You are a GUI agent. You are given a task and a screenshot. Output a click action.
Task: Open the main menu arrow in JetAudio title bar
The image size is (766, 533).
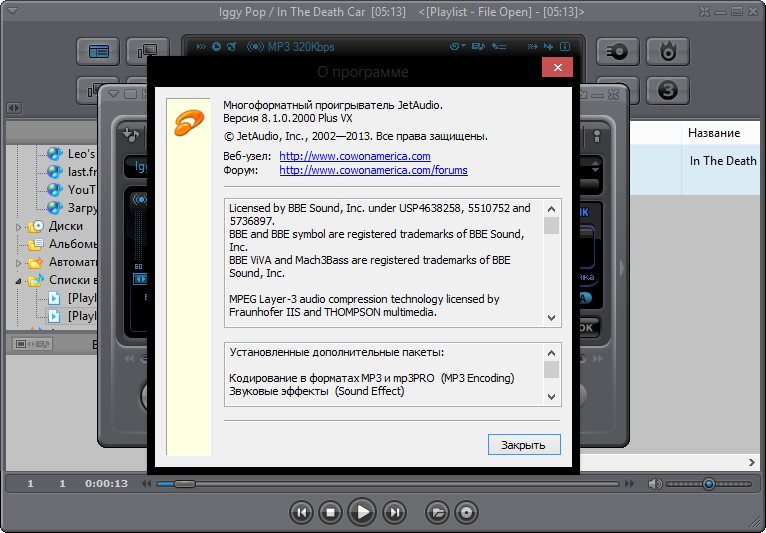click(x=13, y=10)
